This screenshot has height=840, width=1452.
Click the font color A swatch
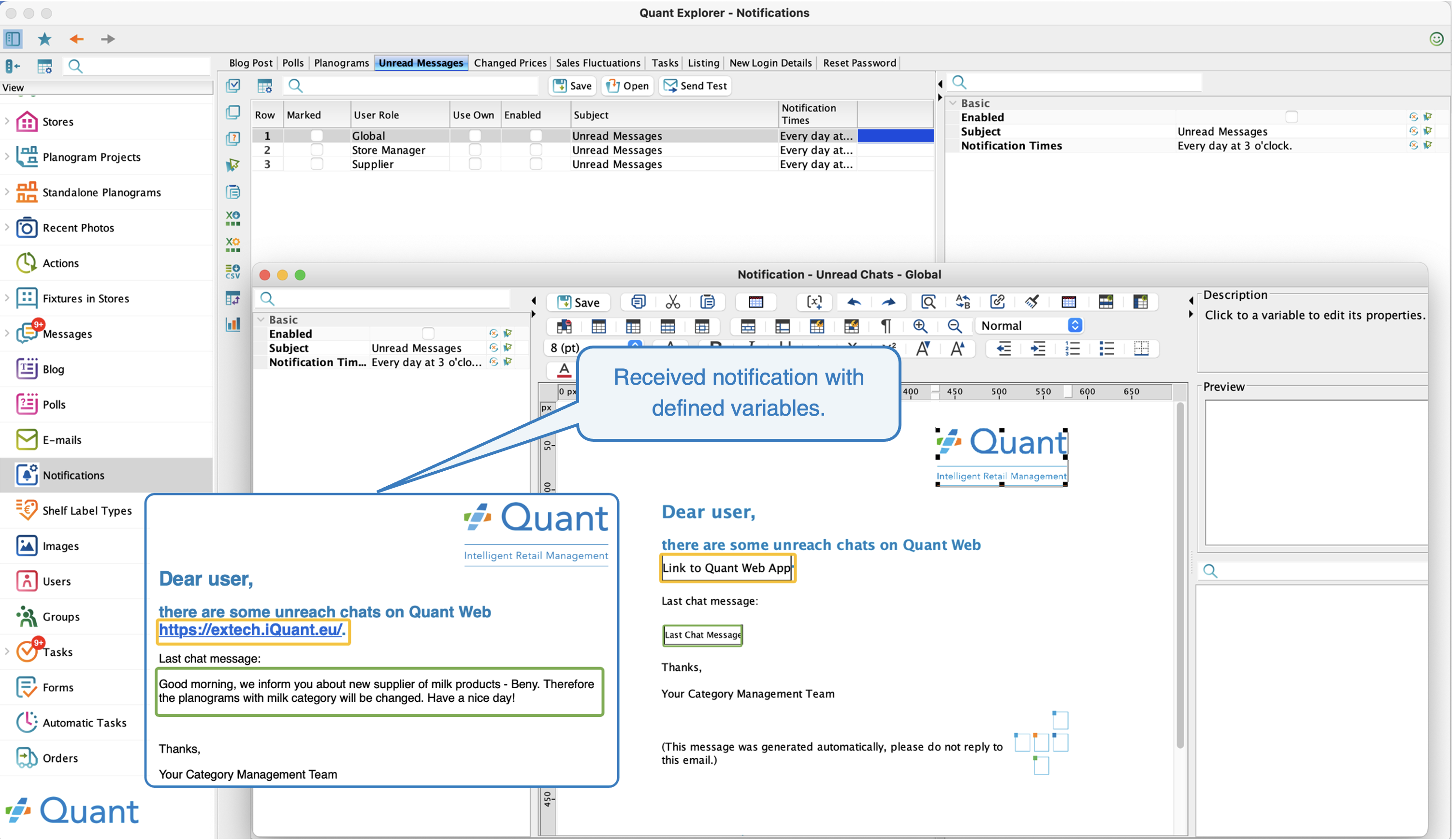pos(564,370)
